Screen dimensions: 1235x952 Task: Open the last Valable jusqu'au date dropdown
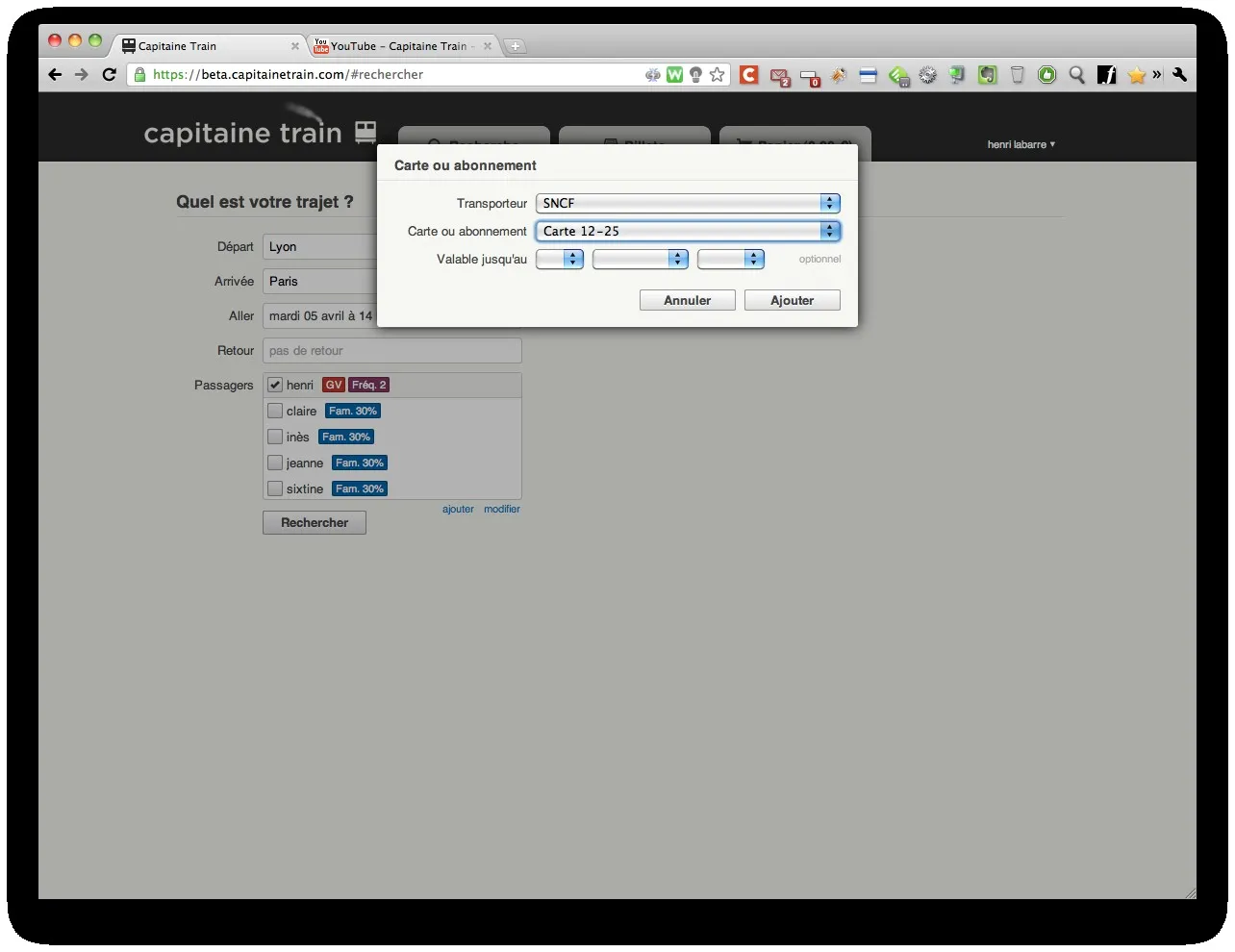click(731, 259)
